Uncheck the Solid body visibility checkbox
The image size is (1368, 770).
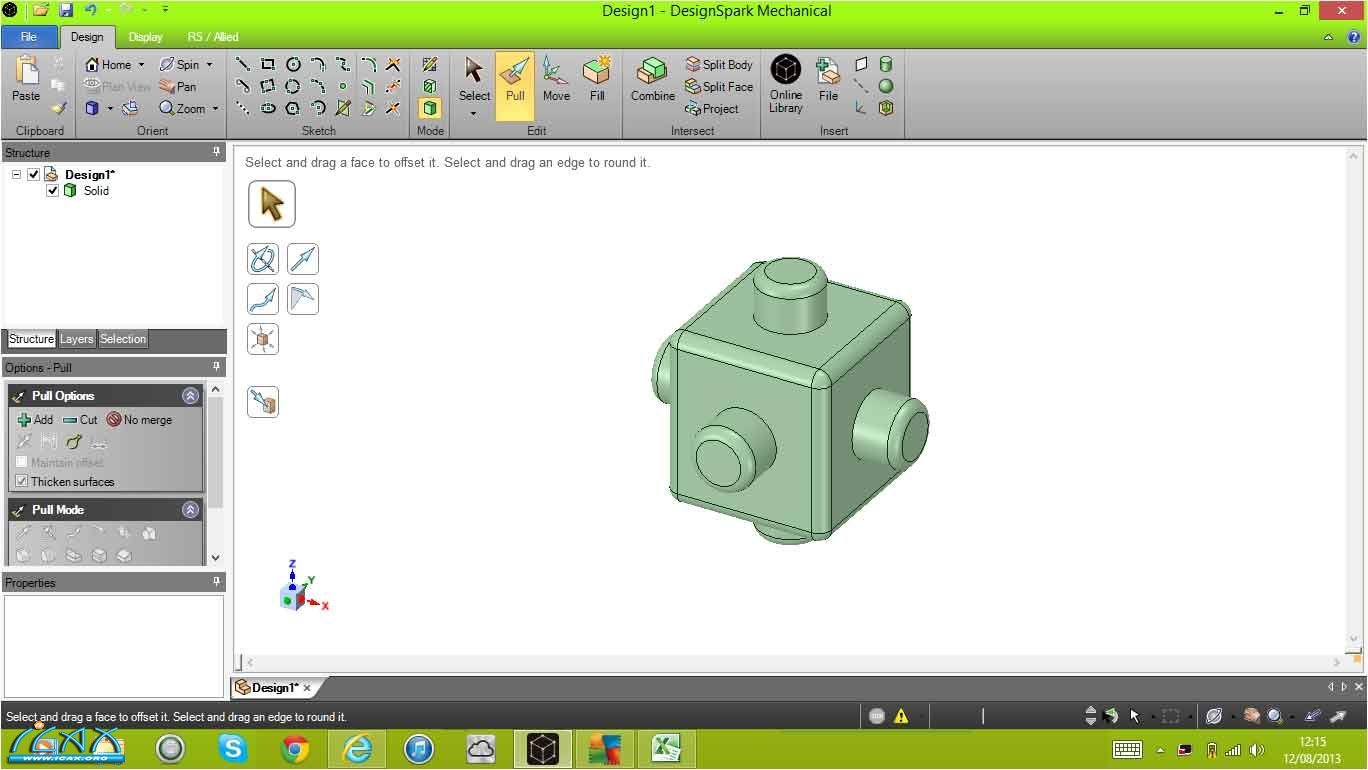pyautogui.click(x=53, y=191)
